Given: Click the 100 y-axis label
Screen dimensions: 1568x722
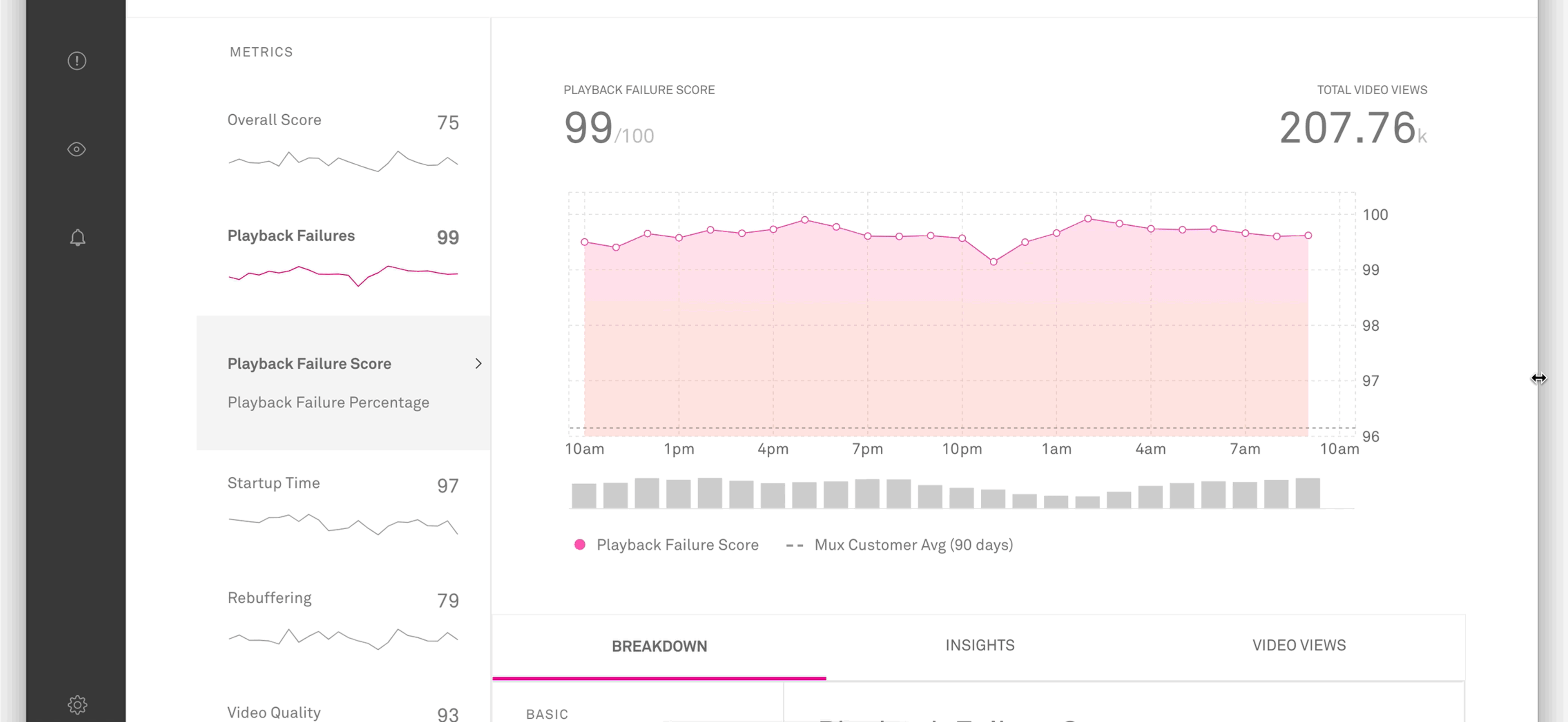Looking at the screenshot, I should (1375, 215).
